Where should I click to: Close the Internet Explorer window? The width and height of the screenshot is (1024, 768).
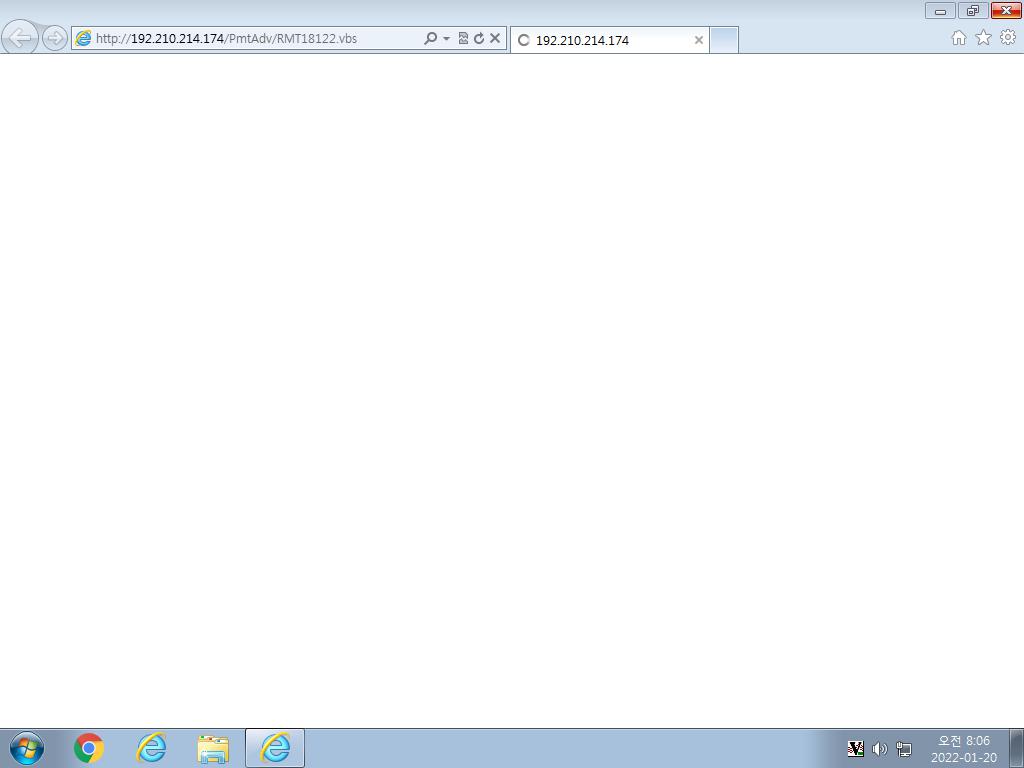(1006, 10)
